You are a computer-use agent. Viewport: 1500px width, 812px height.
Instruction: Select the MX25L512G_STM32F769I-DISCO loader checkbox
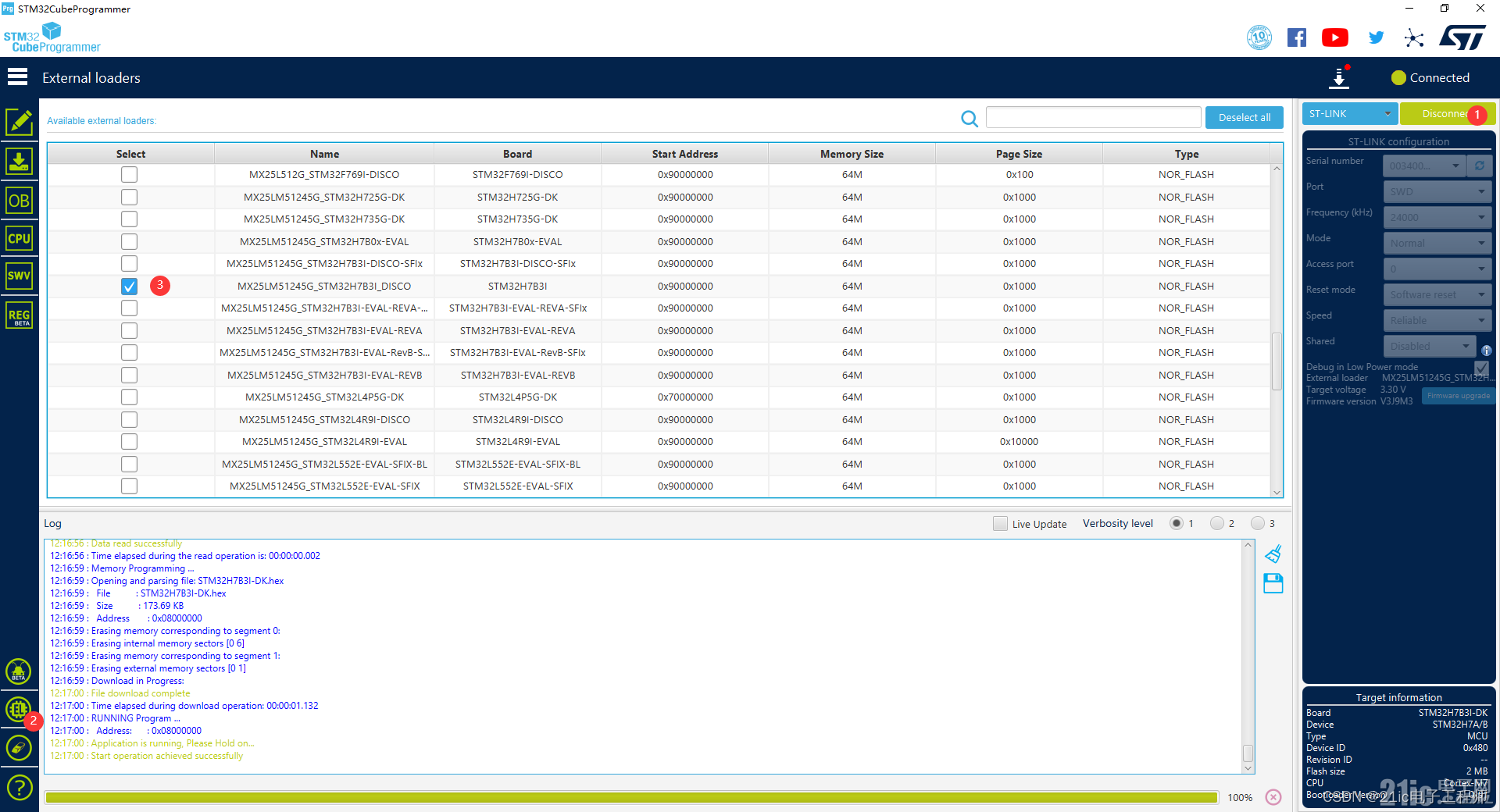tap(130, 175)
